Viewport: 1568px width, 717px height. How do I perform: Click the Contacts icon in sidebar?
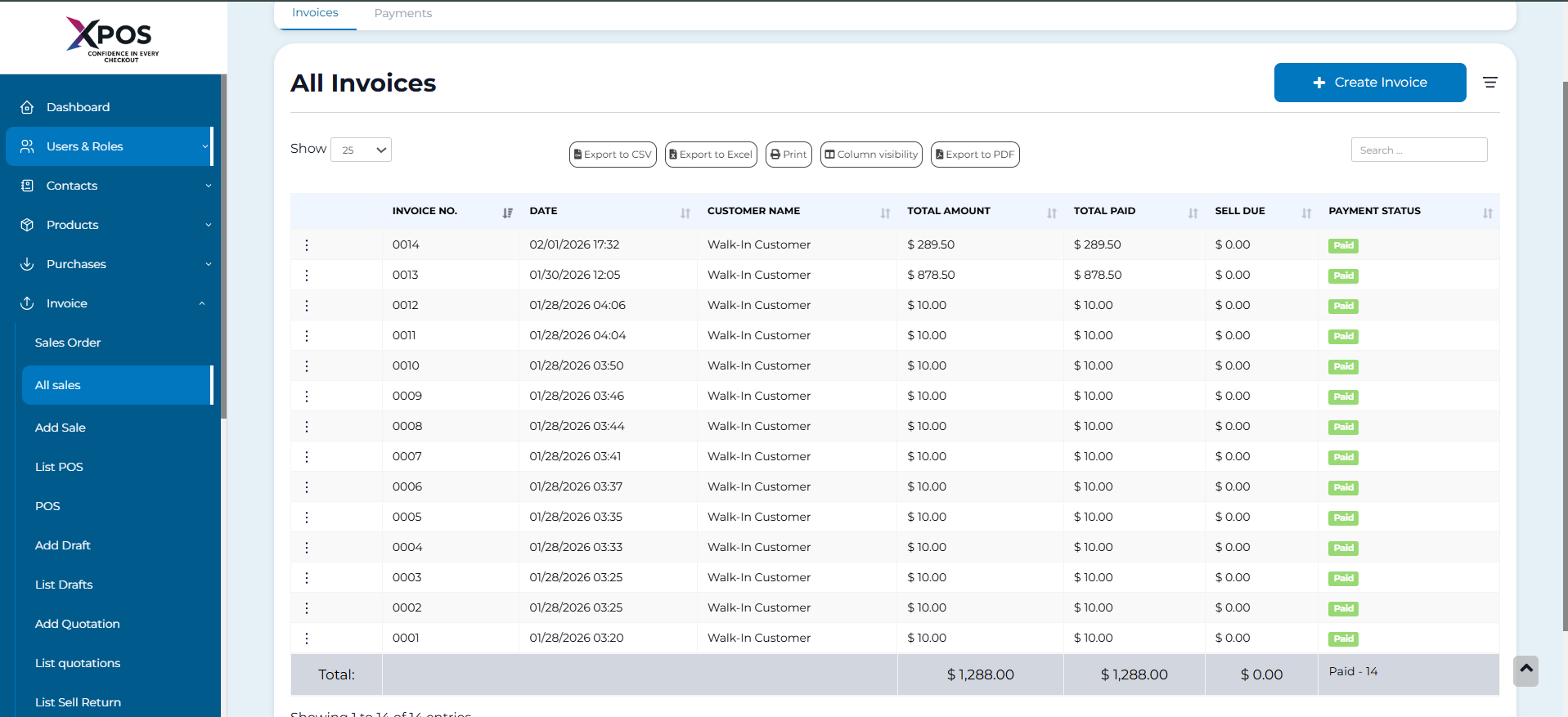pyautogui.click(x=27, y=186)
